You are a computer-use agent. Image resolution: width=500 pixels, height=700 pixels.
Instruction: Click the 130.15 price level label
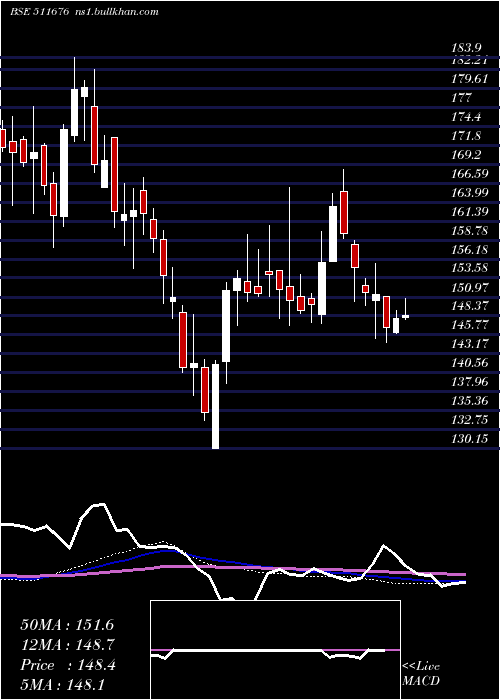(x=469, y=439)
